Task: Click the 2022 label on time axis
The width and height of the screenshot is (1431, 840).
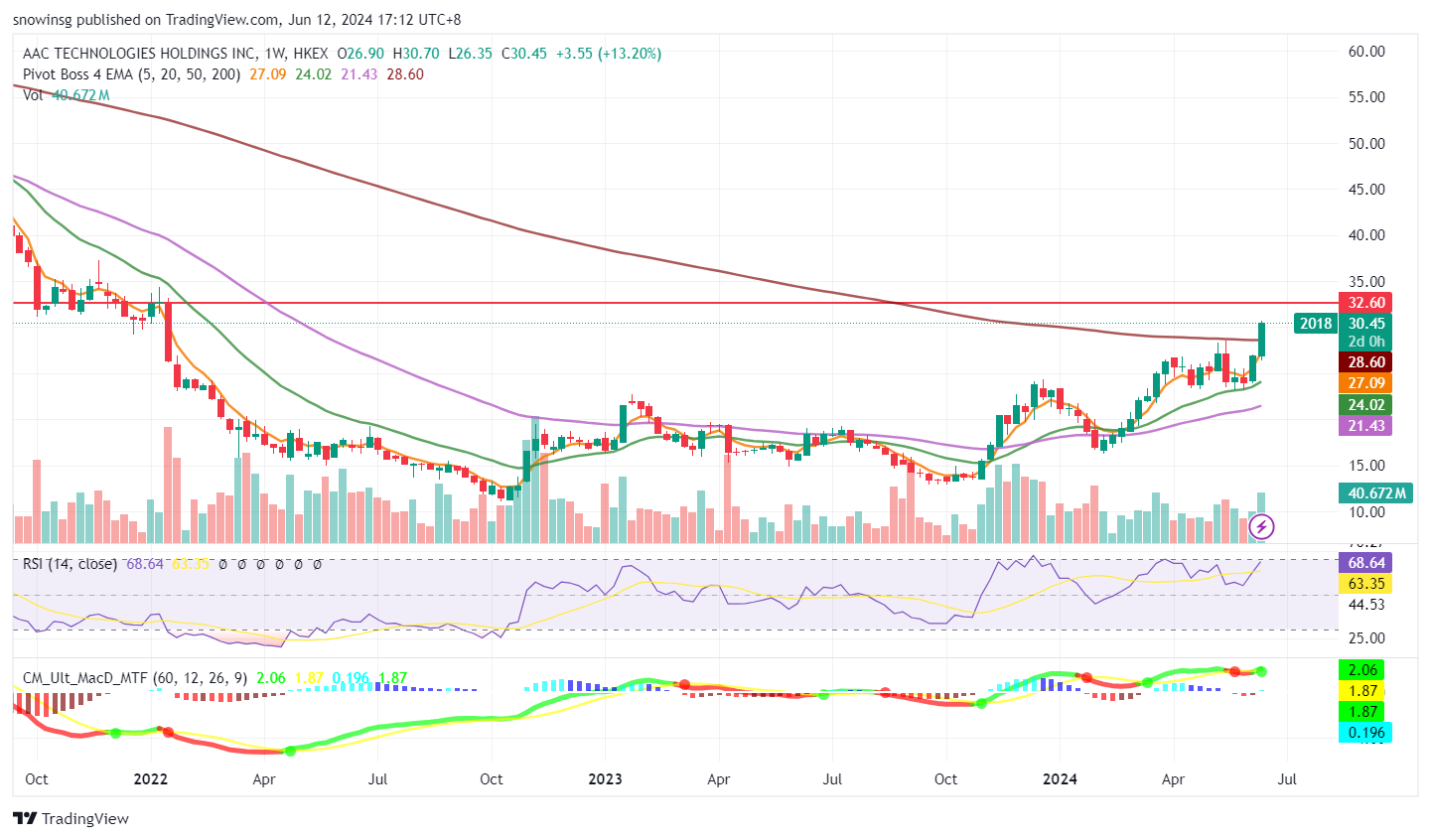Action: (x=150, y=779)
